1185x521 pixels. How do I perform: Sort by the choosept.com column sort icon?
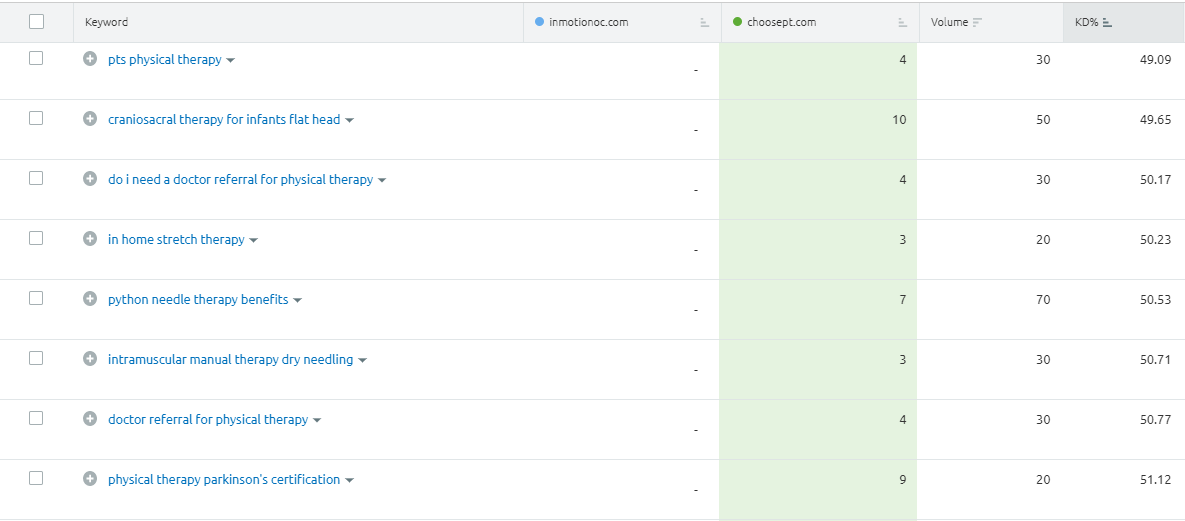click(902, 22)
